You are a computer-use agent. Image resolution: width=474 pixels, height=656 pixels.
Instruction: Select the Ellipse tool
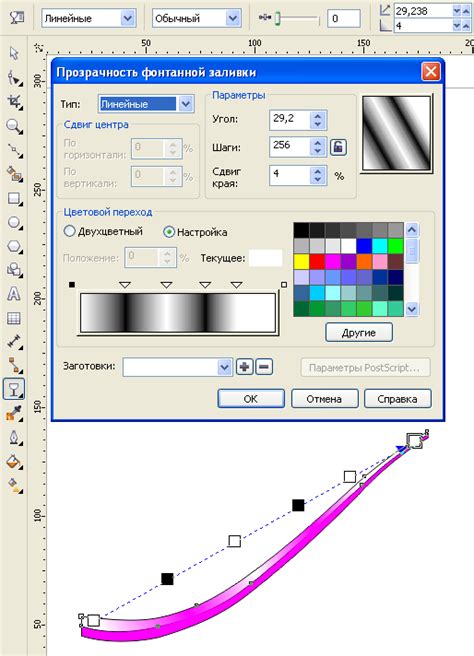tap(14, 223)
